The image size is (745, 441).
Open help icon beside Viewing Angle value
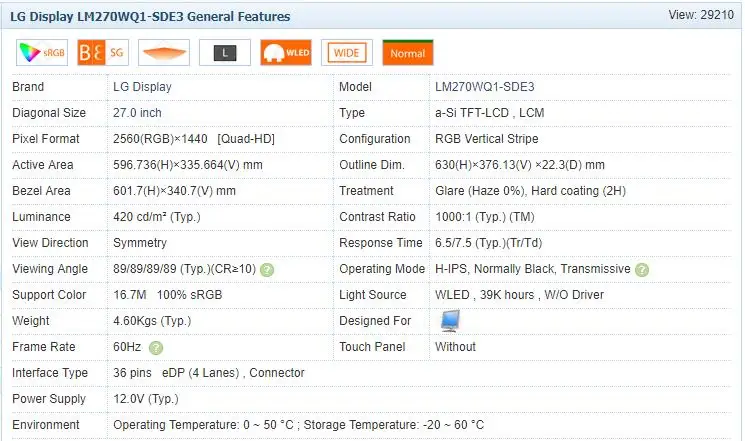tap(267, 270)
